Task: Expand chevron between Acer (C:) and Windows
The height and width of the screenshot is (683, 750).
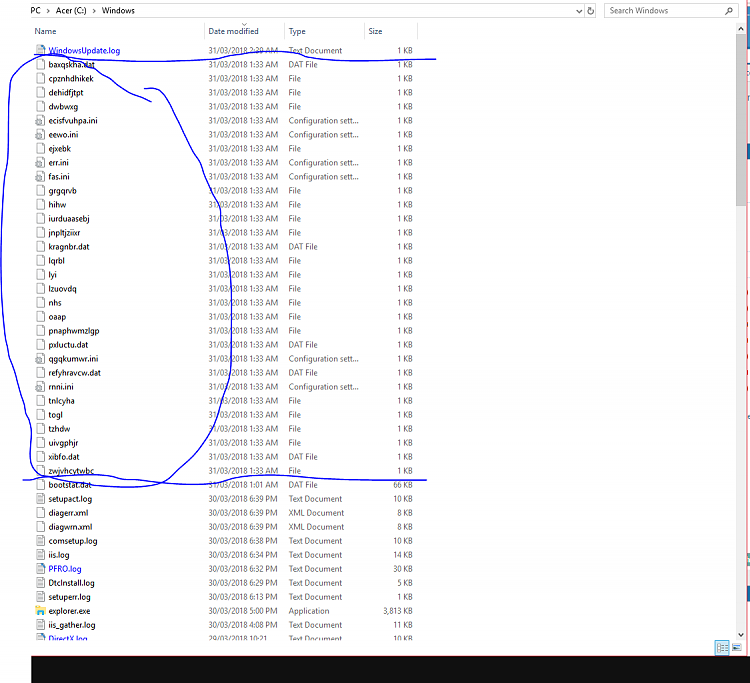Action: 94,11
